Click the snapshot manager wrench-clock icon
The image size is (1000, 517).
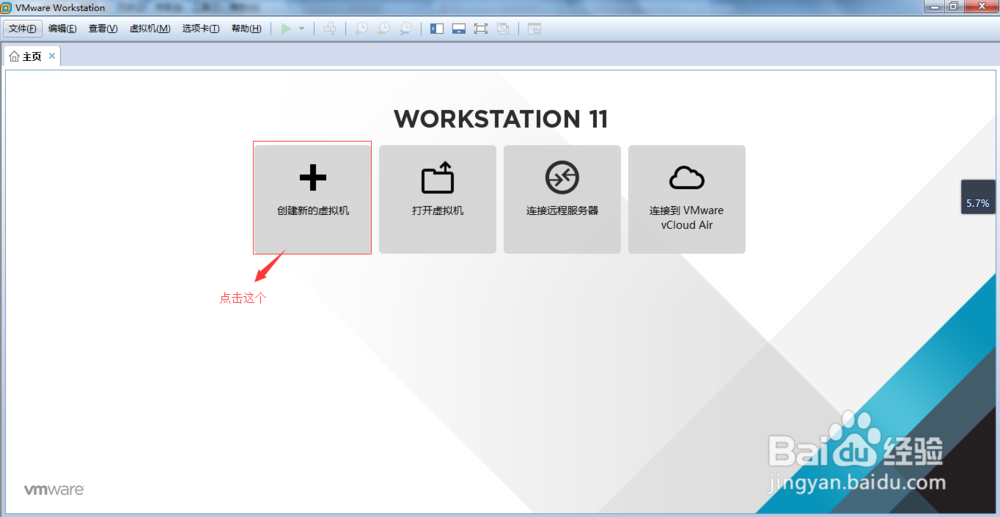[406, 29]
